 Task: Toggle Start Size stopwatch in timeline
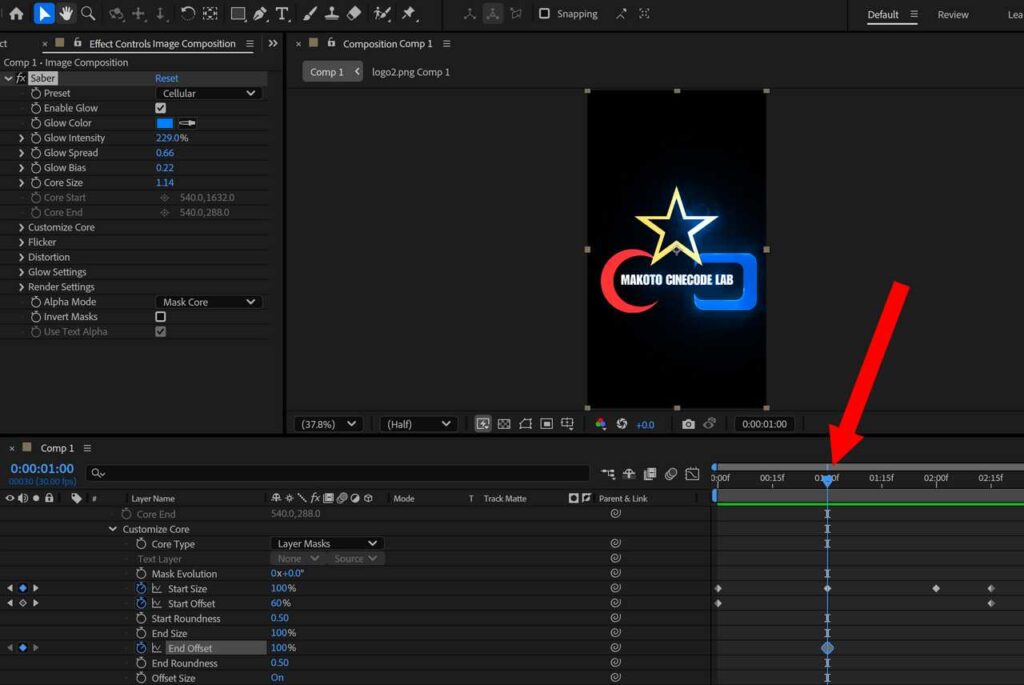[141, 588]
